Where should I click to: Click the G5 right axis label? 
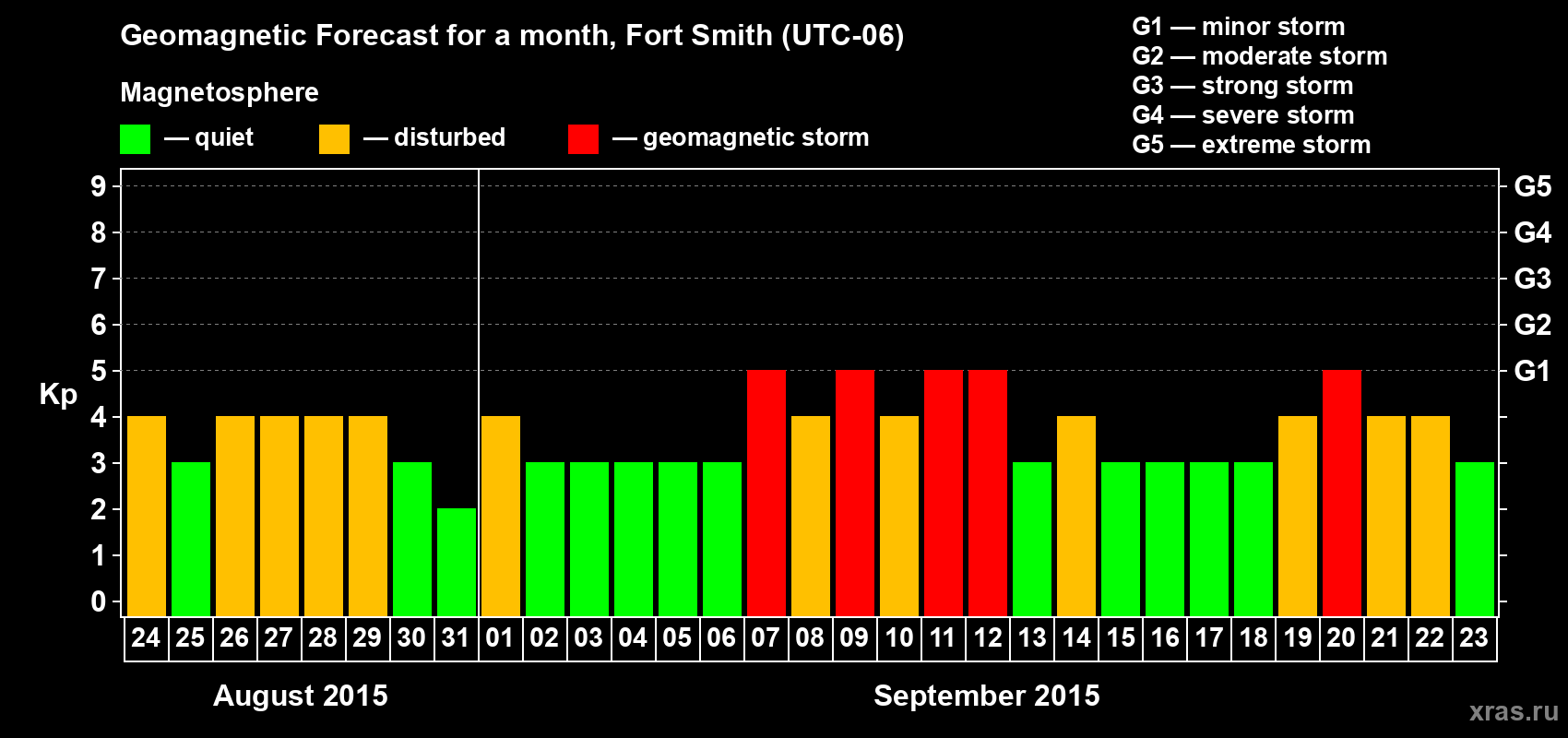click(1533, 186)
